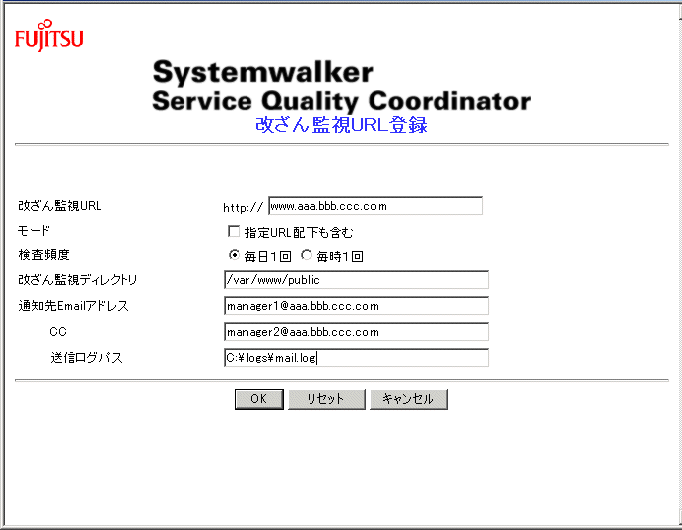Click the モード label

(x=35, y=231)
